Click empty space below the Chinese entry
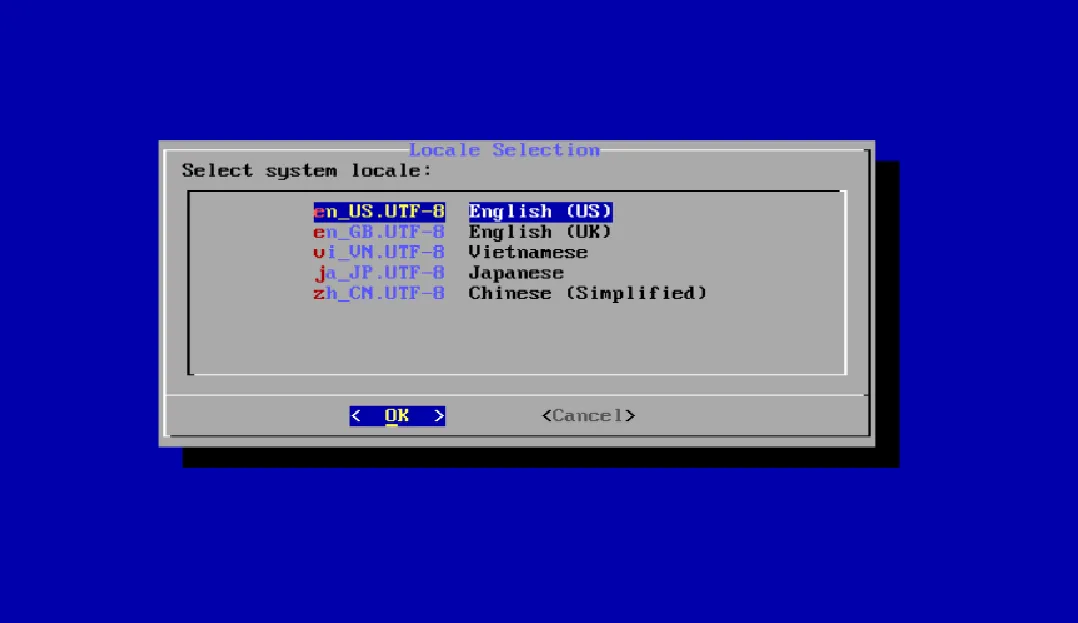The image size is (1078, 623). click(516, 340)
